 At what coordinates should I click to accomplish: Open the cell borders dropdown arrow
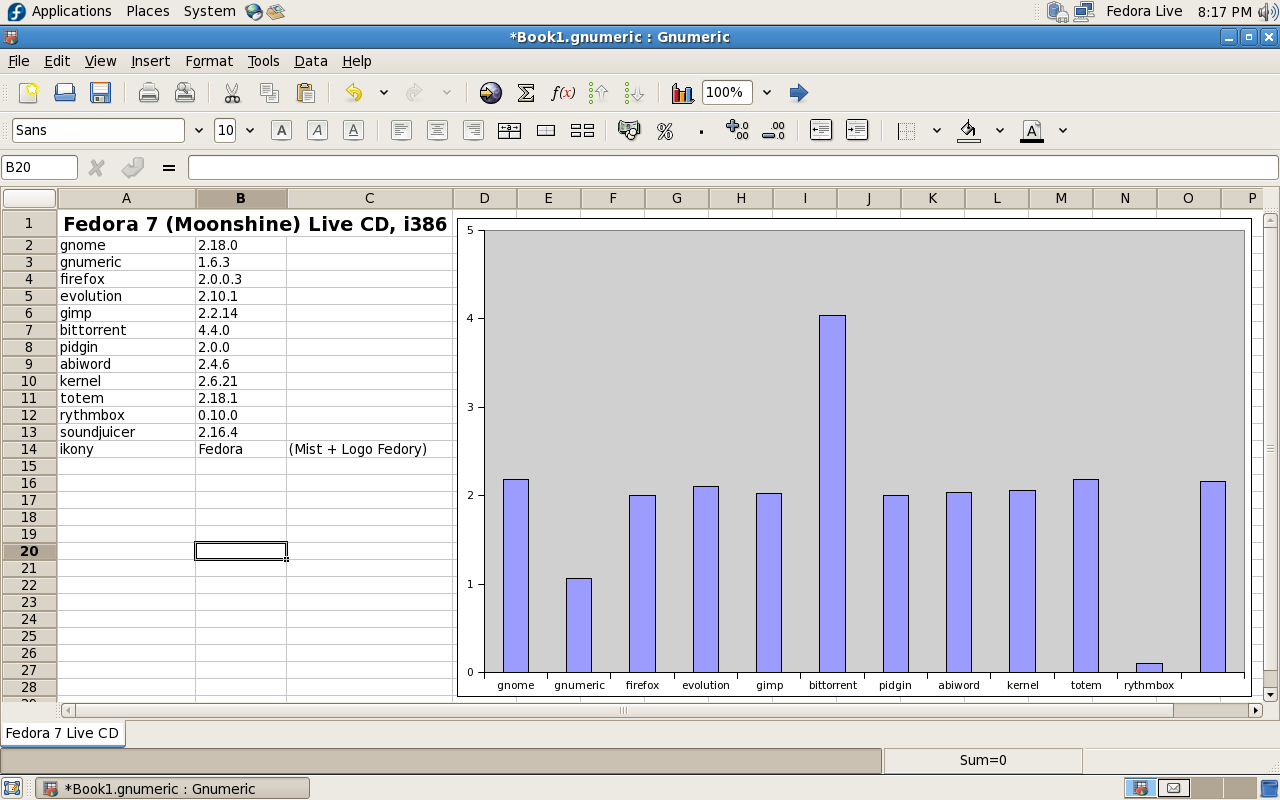[x=936, y=130]
